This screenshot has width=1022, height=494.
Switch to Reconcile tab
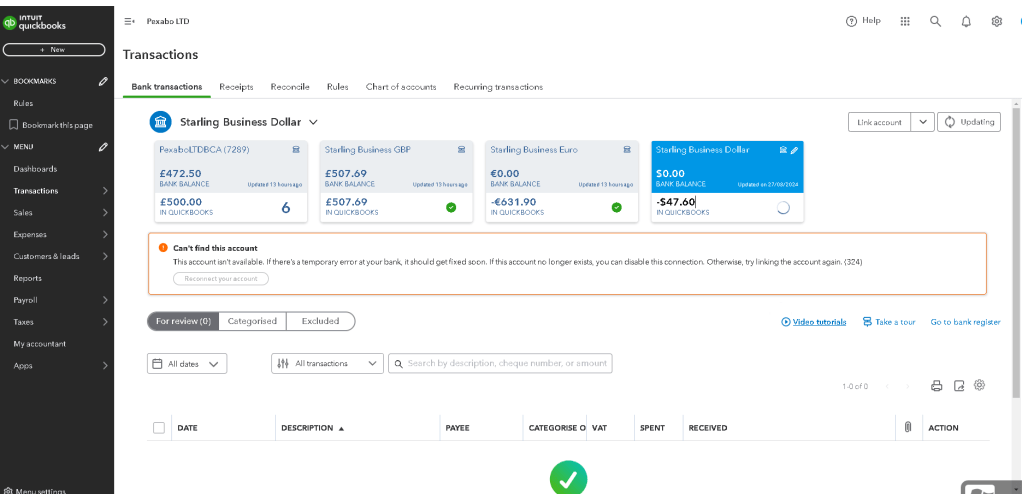tap(290, 87)
